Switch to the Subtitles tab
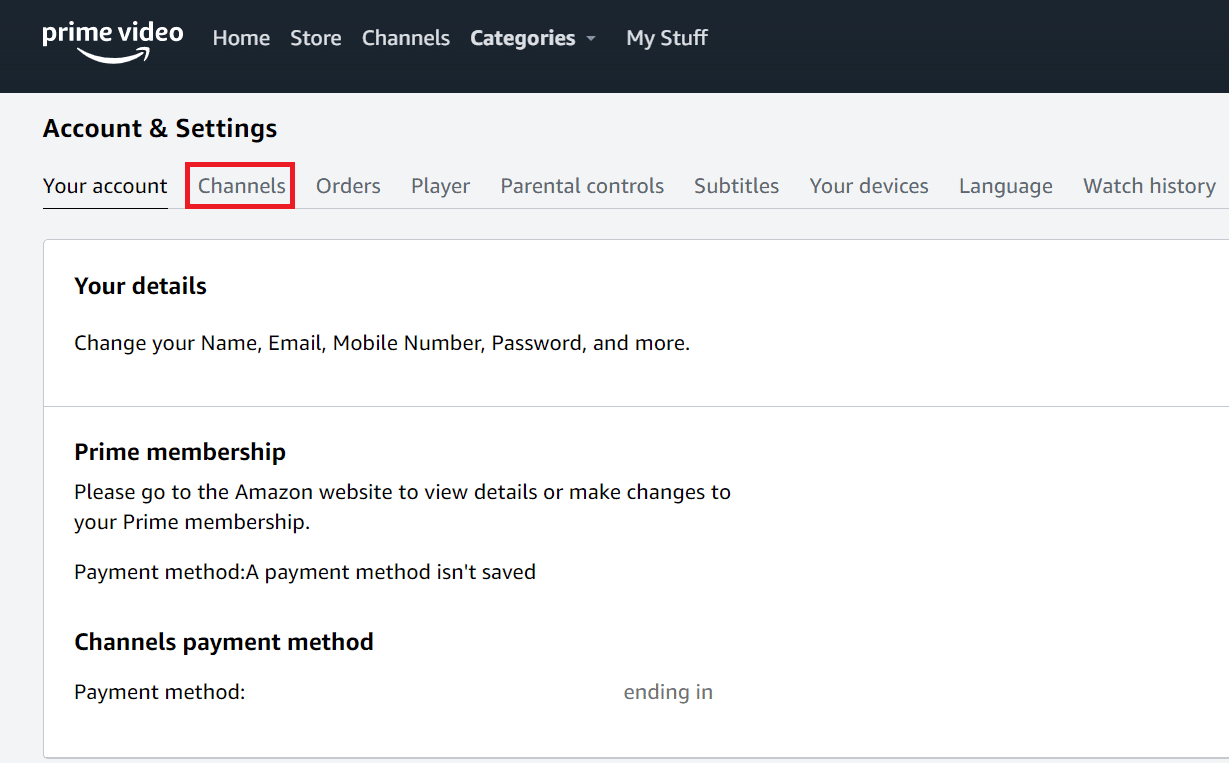 pyautogui.click(x=736, y=185)
